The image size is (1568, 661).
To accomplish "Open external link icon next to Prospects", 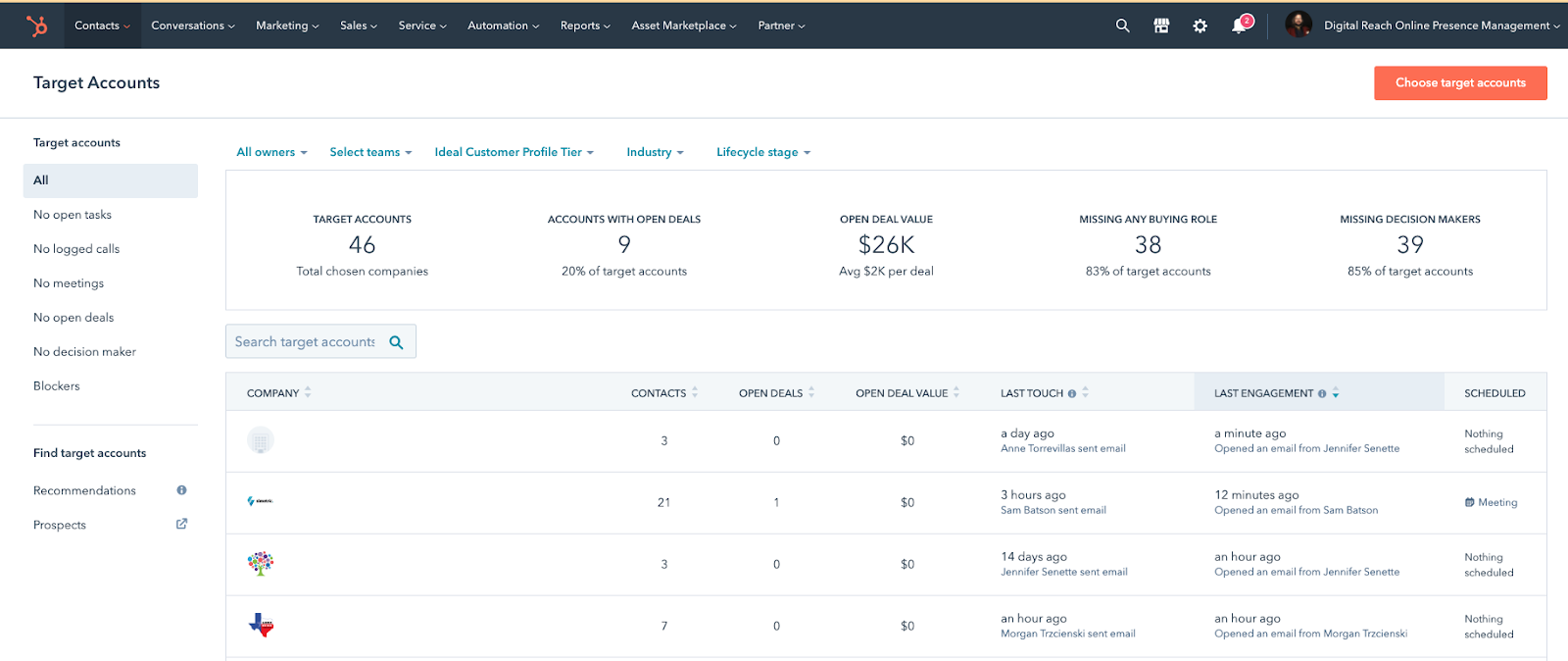I will 181,525.
